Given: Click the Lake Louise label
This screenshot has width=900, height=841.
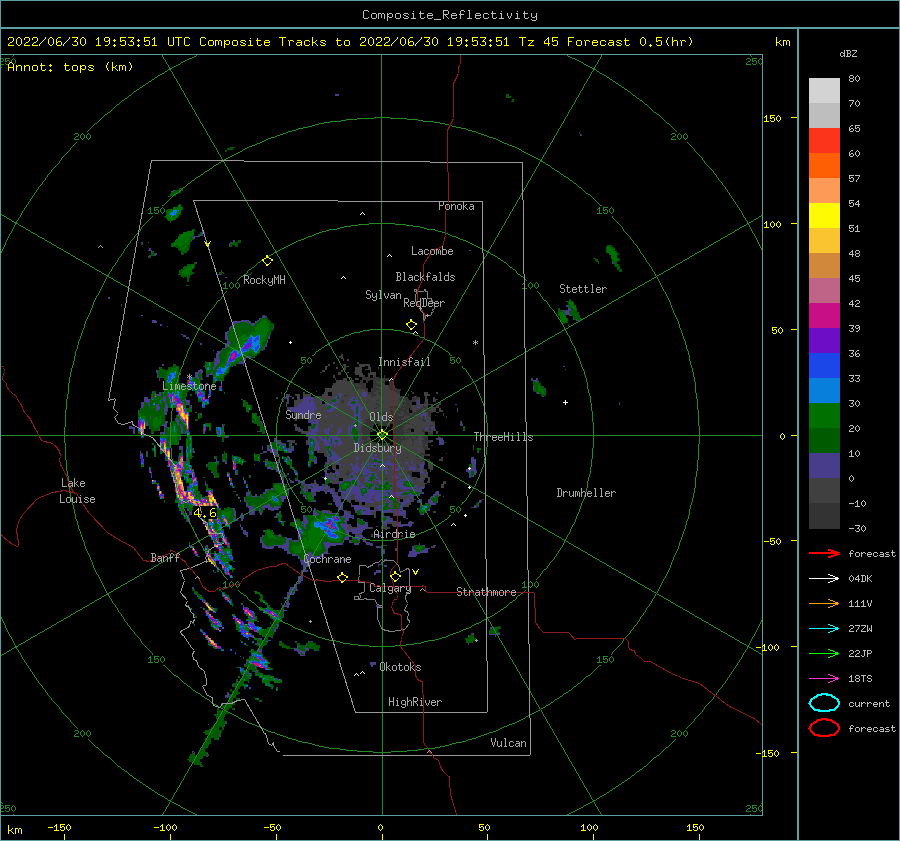Looking at the screenshot, I should (77, 491).
